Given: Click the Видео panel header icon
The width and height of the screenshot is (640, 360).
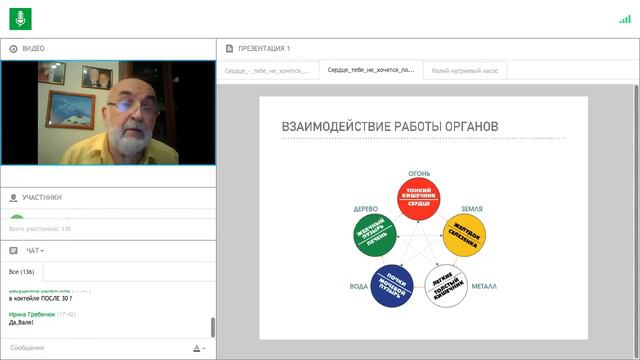Looking at the screenshot, I should tap(13, 49).
